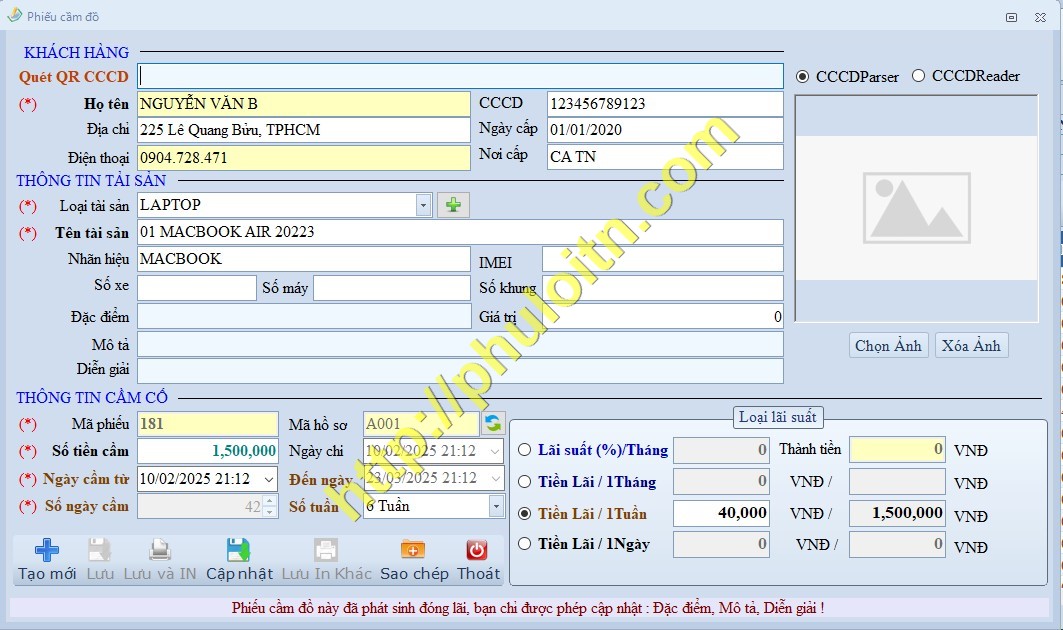Open the Ngày cầm từ date picker

(x=268, y=479)
